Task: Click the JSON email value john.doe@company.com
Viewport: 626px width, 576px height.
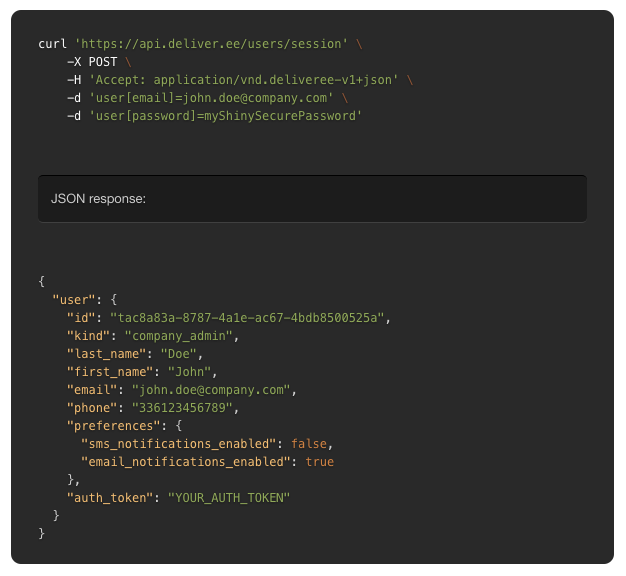Action: (211, 390)
